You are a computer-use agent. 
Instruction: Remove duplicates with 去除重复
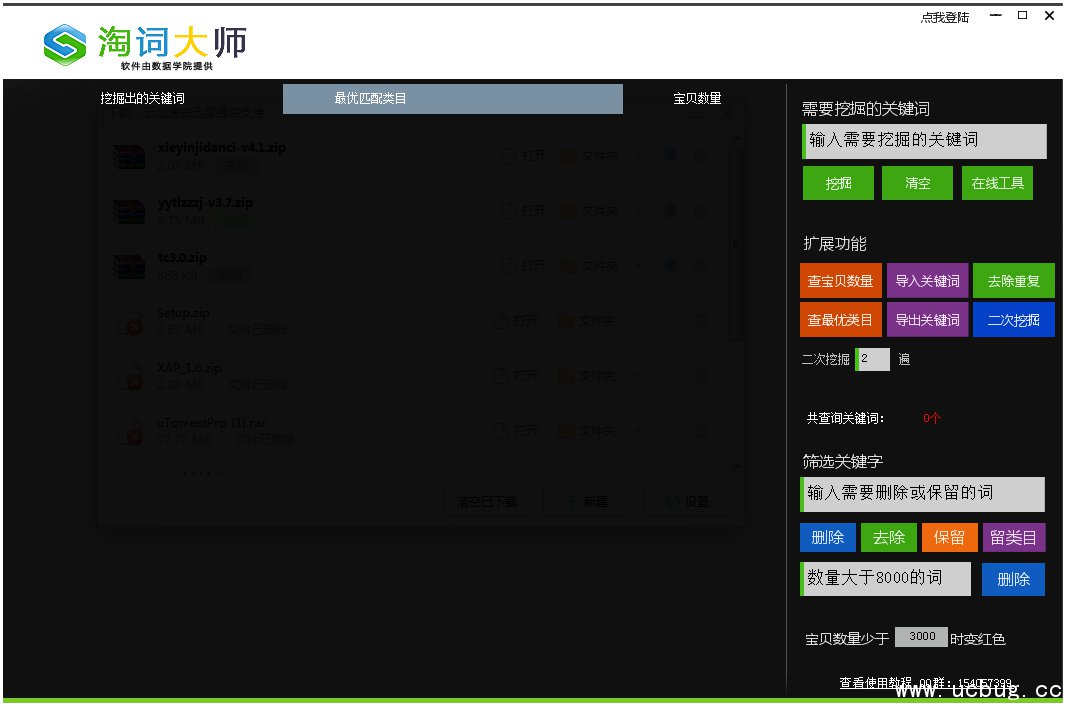(1013, 281)
